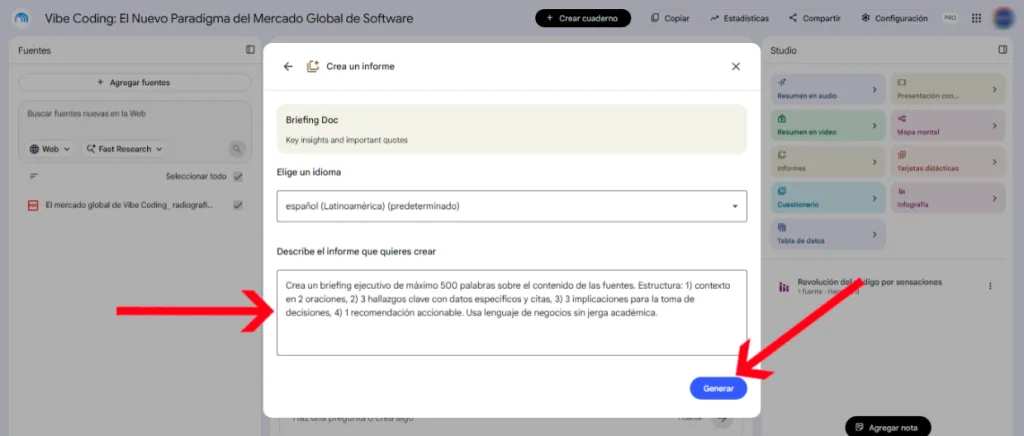Open the language dropdown español (Latinoamérica)
This screenshot has height=436, width=1024.
coord(511,206)
